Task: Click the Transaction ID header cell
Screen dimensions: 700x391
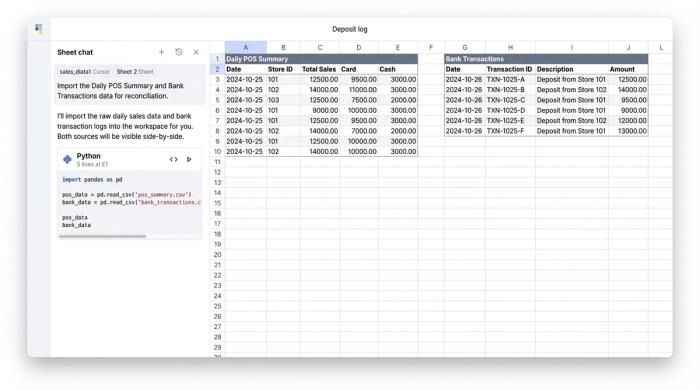Action: tap(510, 69)
